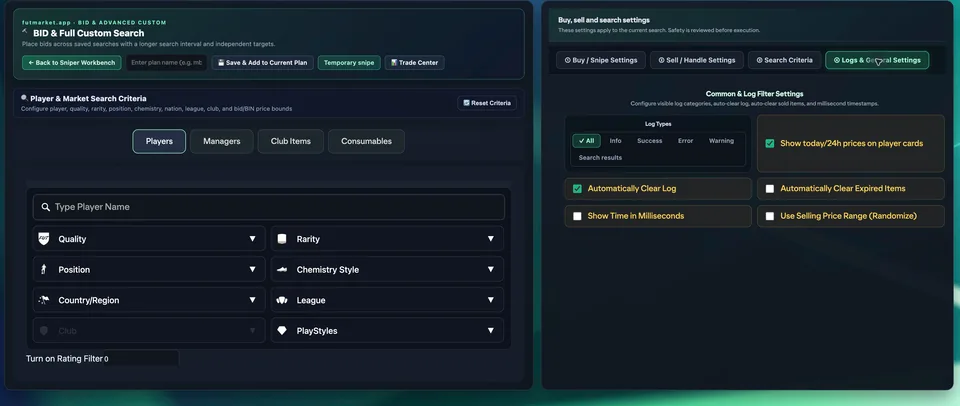Click the Log Types label
Viewport: 960px width, 406px height.
(658, 124)
